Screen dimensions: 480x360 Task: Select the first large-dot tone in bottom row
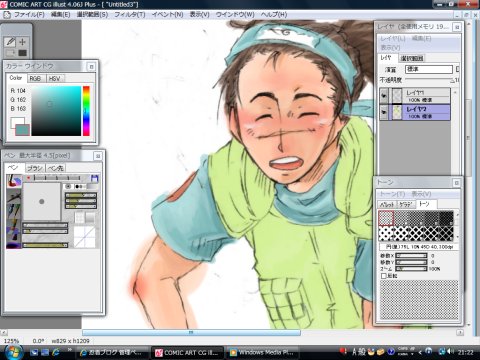point(386,233)
